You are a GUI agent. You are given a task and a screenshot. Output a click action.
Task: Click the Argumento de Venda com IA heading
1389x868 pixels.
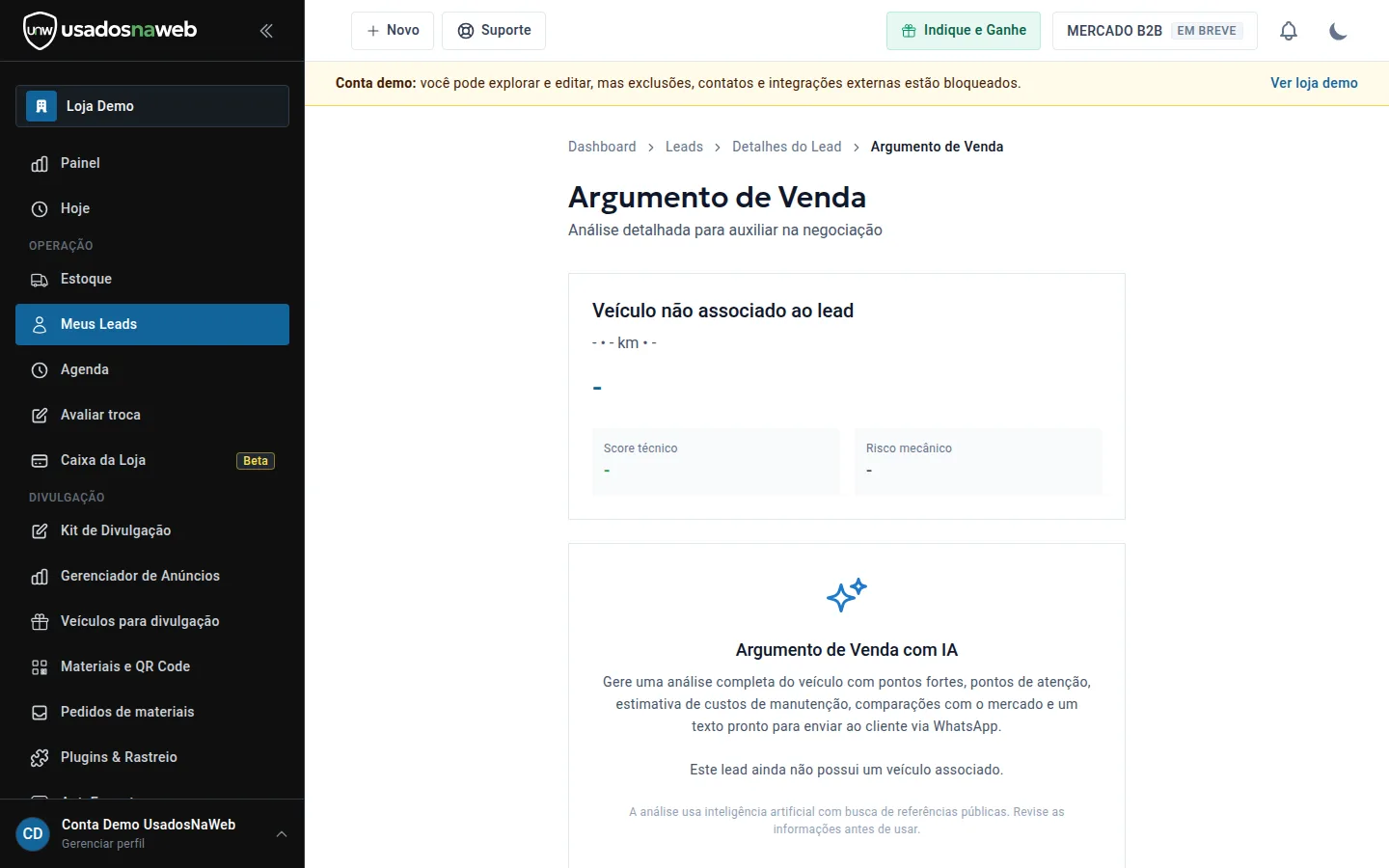click(847, 650)
